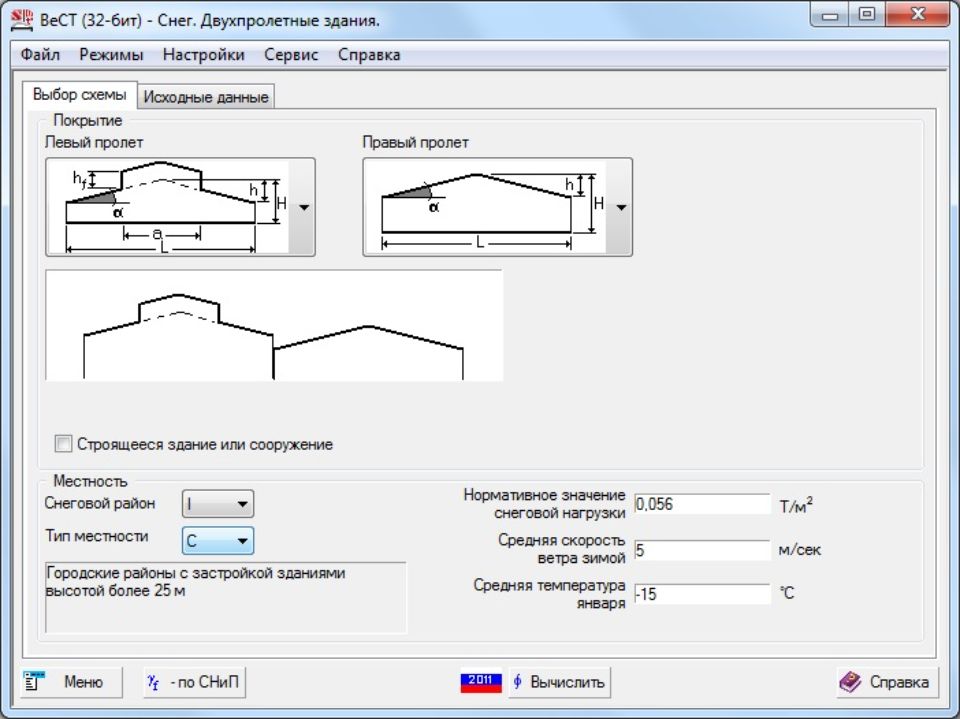Expand the Правый пролет scheme dropdown arrow
The height and width of the screenshot is (719, 960).
point(620,207)
